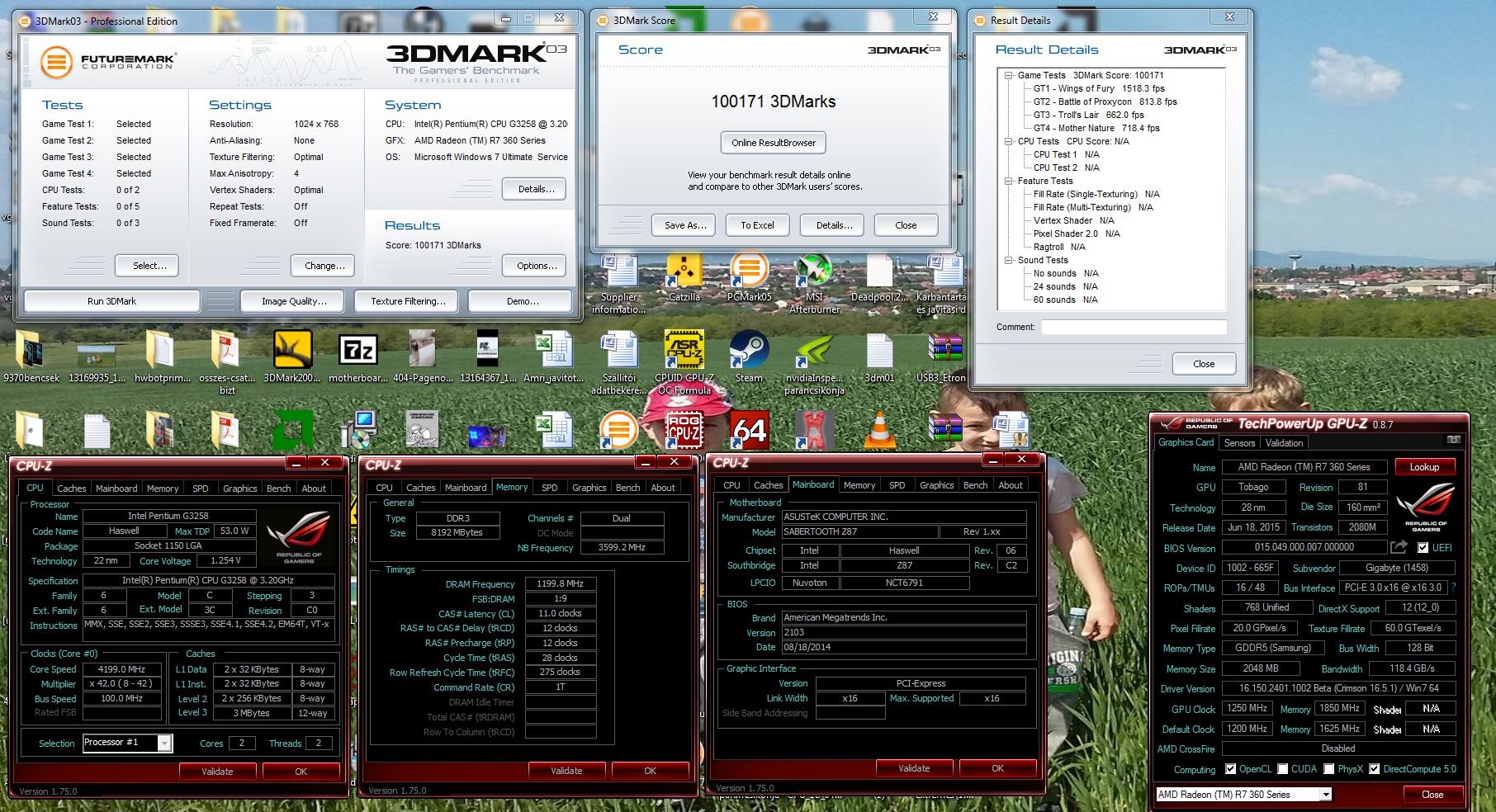
Task: Select GT1 - Wings of Fury result row
Action: point(1099,88)
